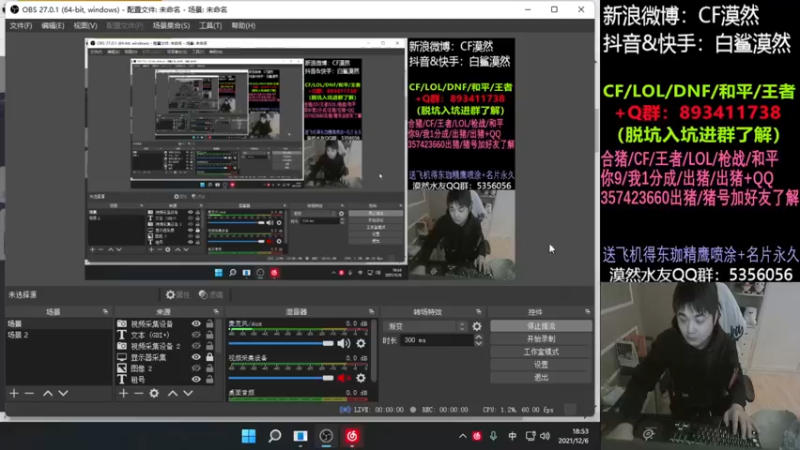Click the 时长 300 ms duration field

click(x=437, y=340)
